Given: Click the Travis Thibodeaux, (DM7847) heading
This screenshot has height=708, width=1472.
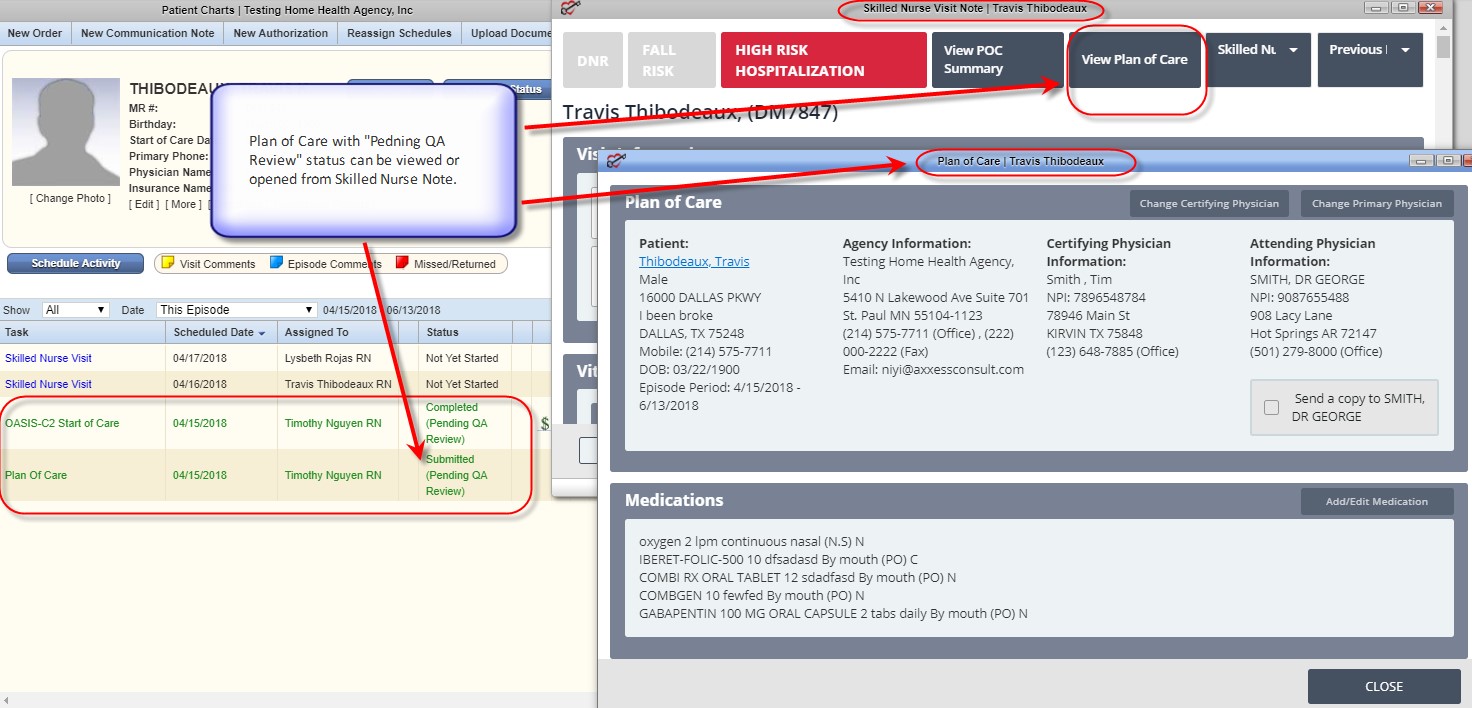Looking at the screenshot, I should (700, 111).
